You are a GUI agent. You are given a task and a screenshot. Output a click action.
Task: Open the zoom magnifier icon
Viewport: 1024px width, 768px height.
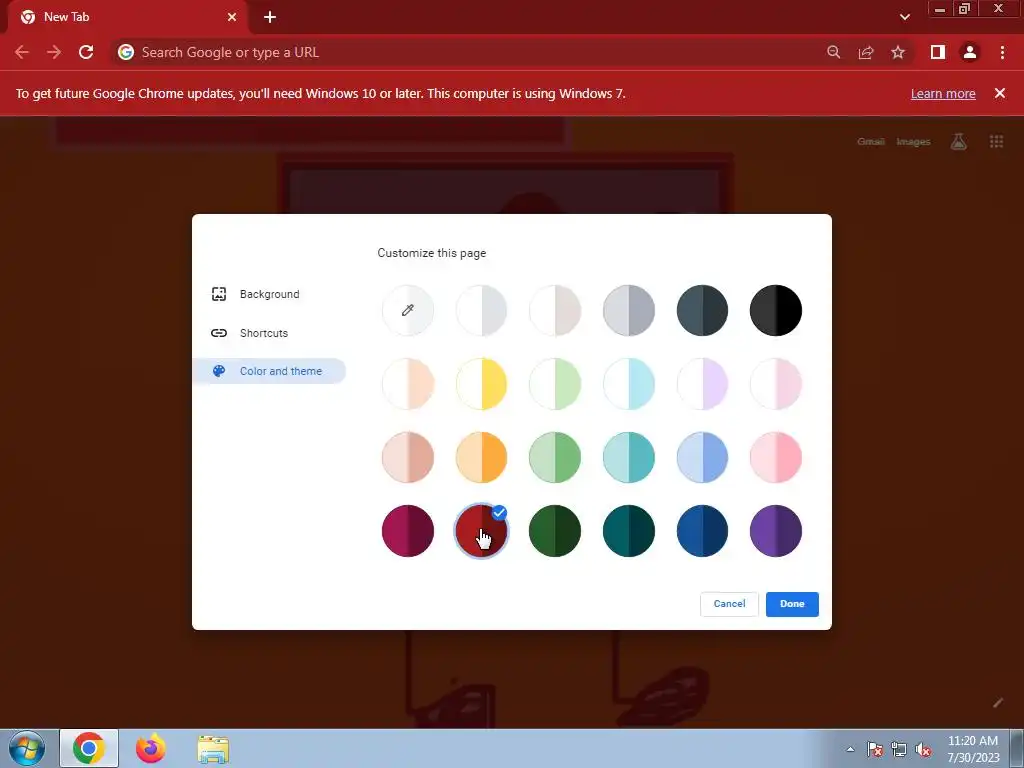point(833,52)
